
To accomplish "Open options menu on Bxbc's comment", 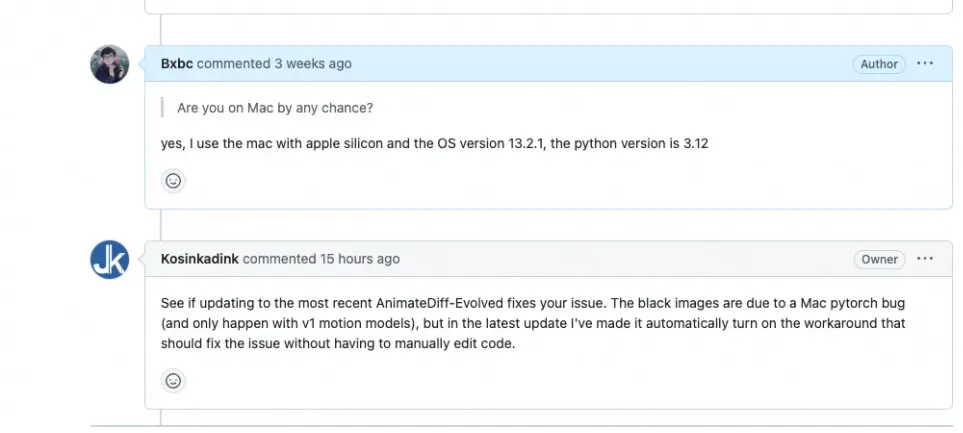I will [x=925, y=63].
